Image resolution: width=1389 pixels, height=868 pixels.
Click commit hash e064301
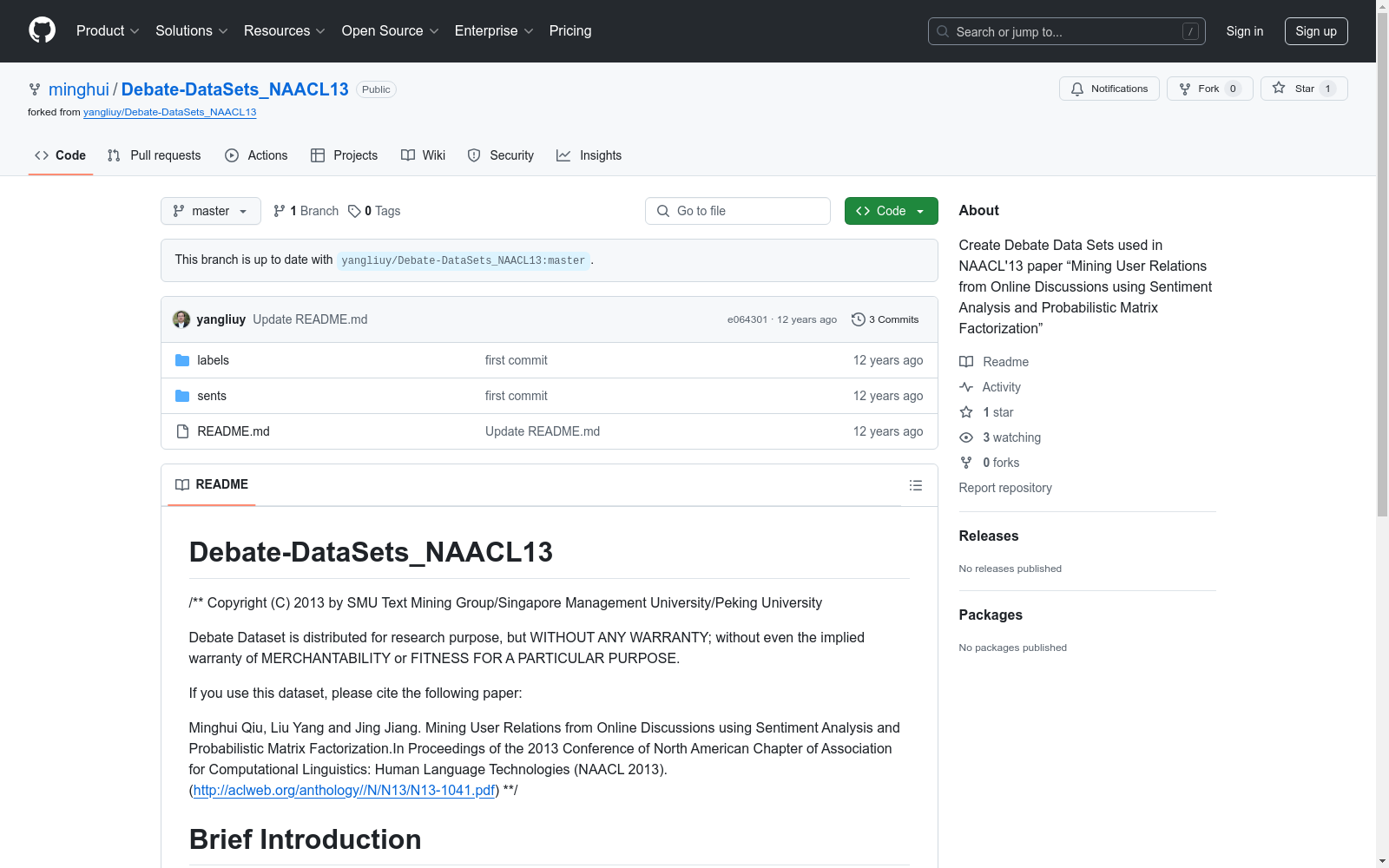point(747,319)
